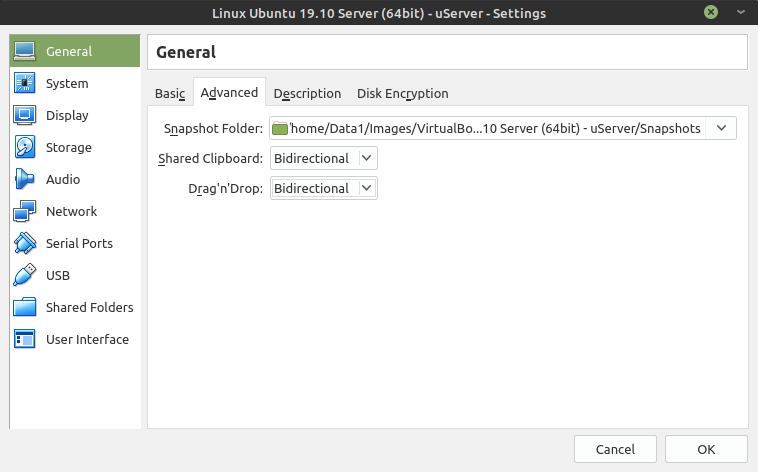Click the Display monitor icon

(24, 115)
